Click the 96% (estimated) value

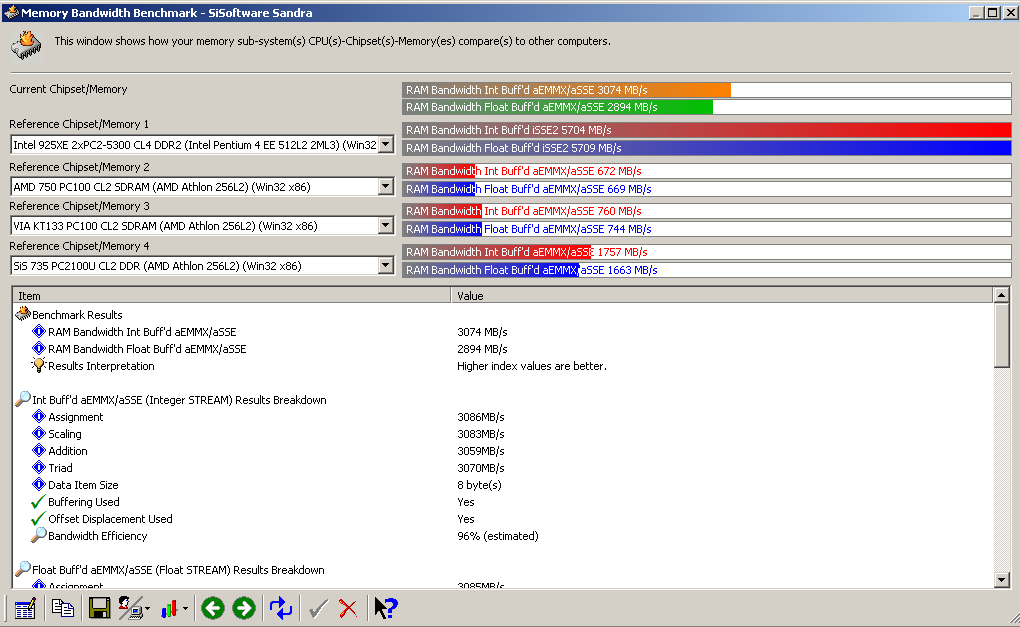pos(498,536)
